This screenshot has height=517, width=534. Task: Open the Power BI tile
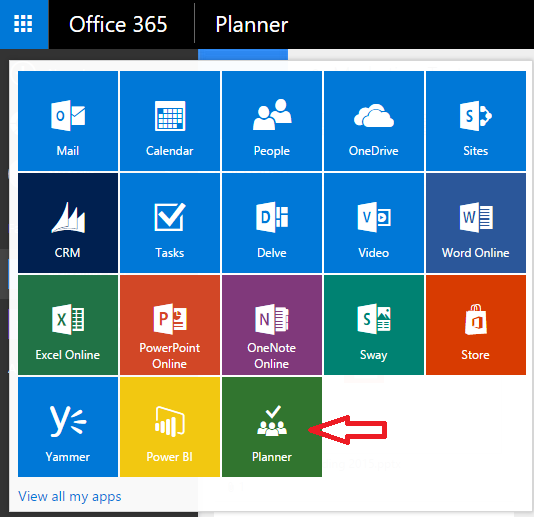click(x=170, y=427)
